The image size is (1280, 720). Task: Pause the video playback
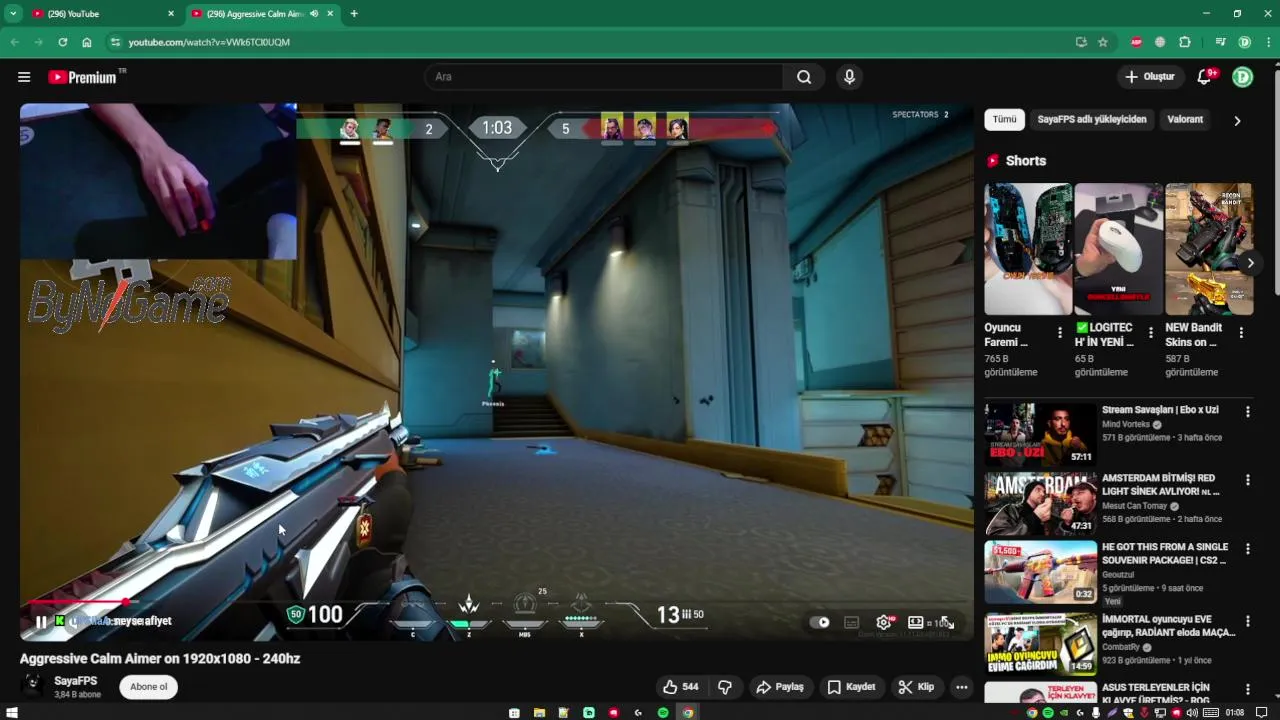click(41, 621)
